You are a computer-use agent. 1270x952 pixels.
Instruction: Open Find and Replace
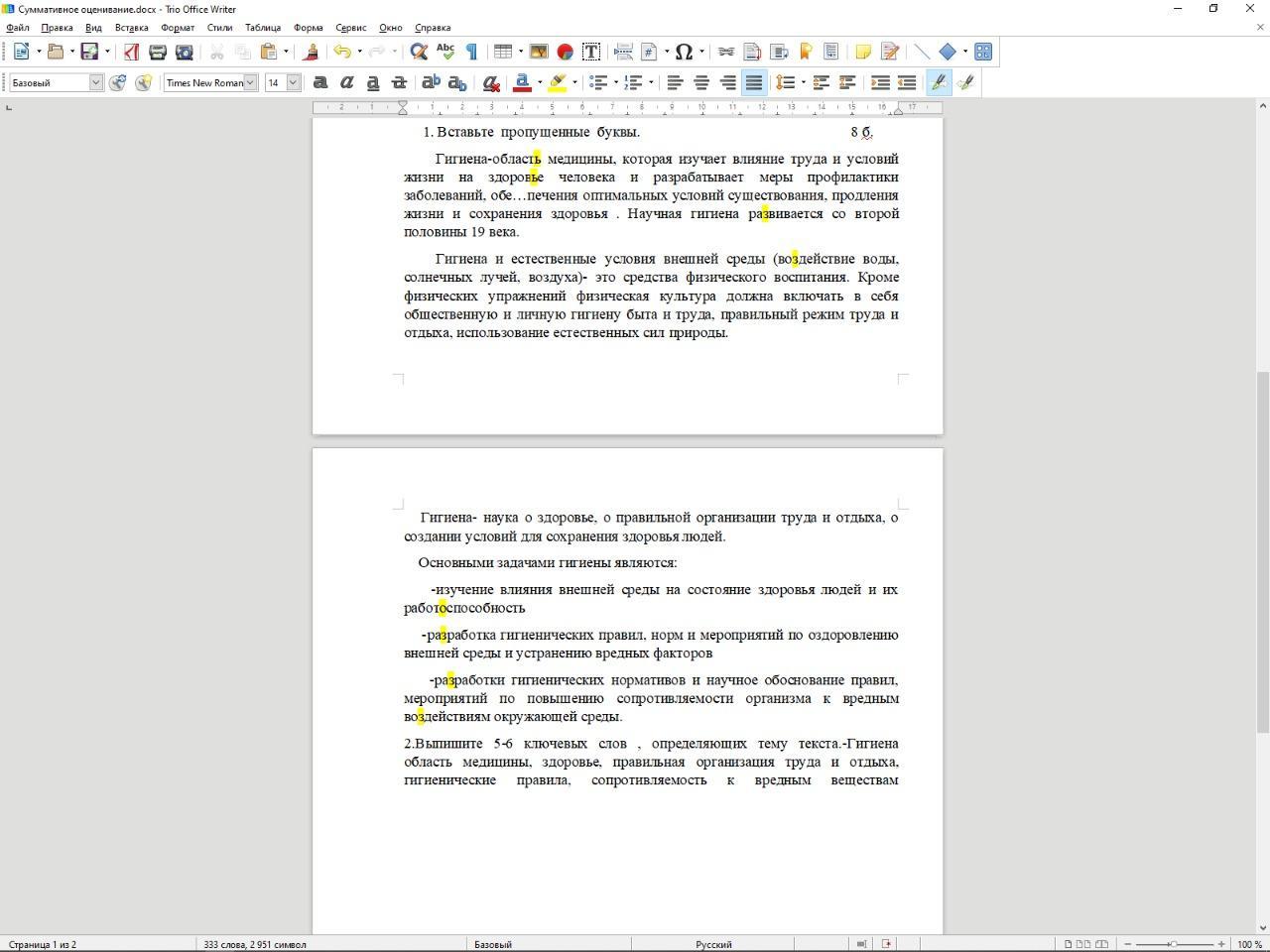click(x=419, y=52)
